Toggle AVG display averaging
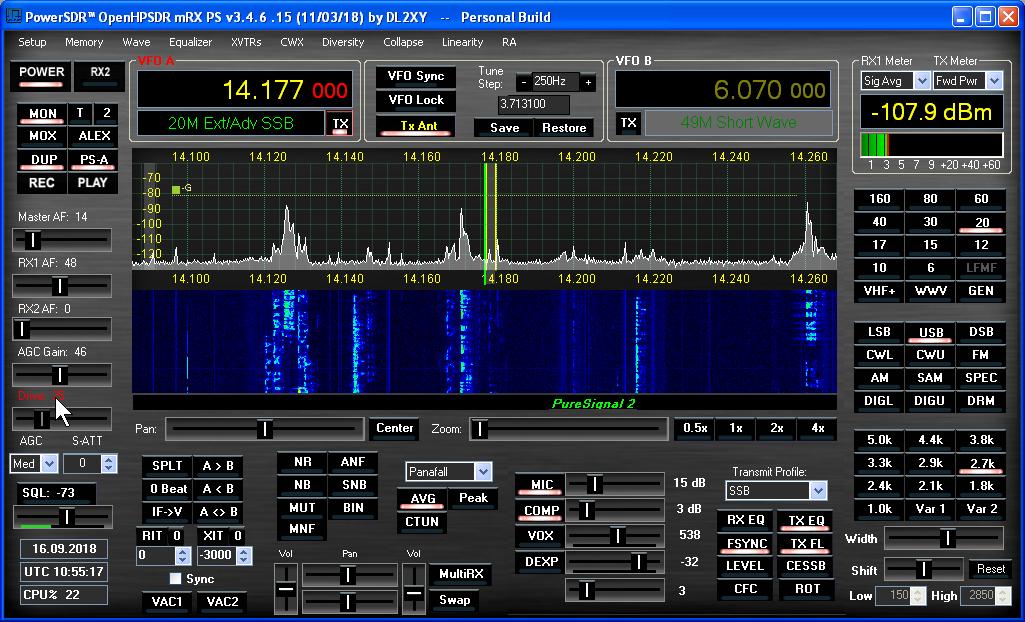 tap(422, 499)
